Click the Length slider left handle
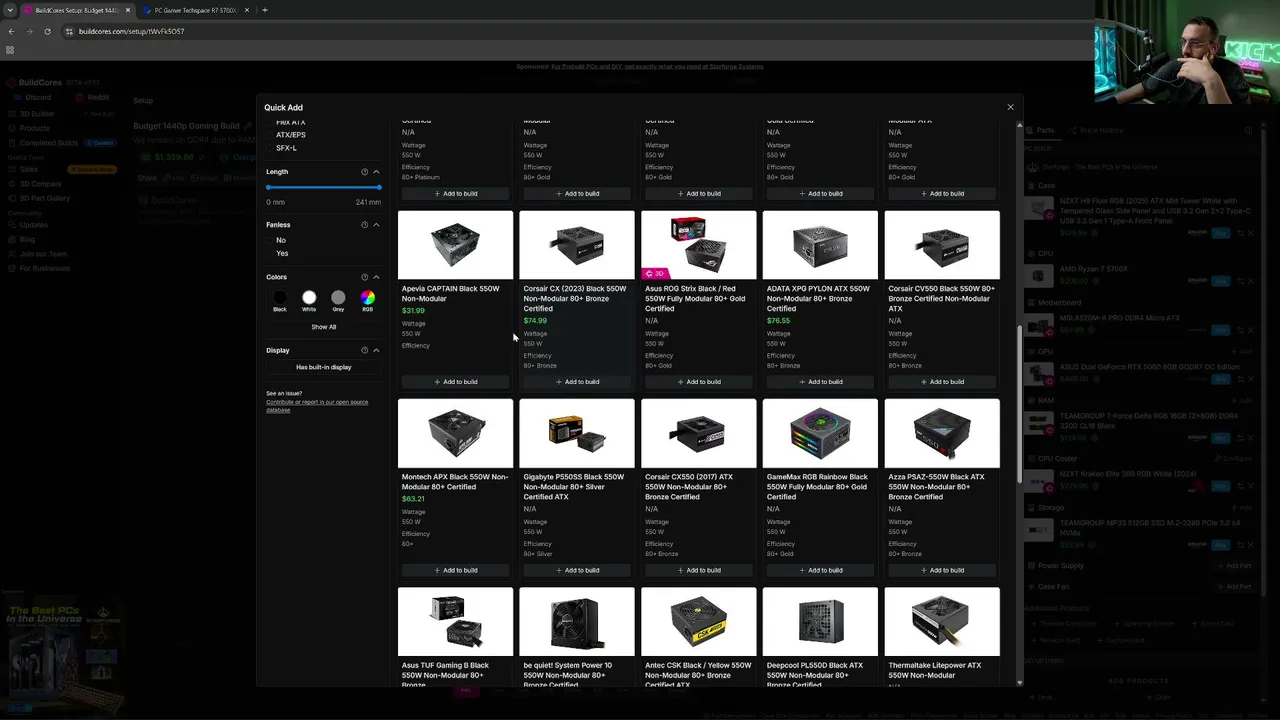The image size is (1280, 720). (268, 187)
